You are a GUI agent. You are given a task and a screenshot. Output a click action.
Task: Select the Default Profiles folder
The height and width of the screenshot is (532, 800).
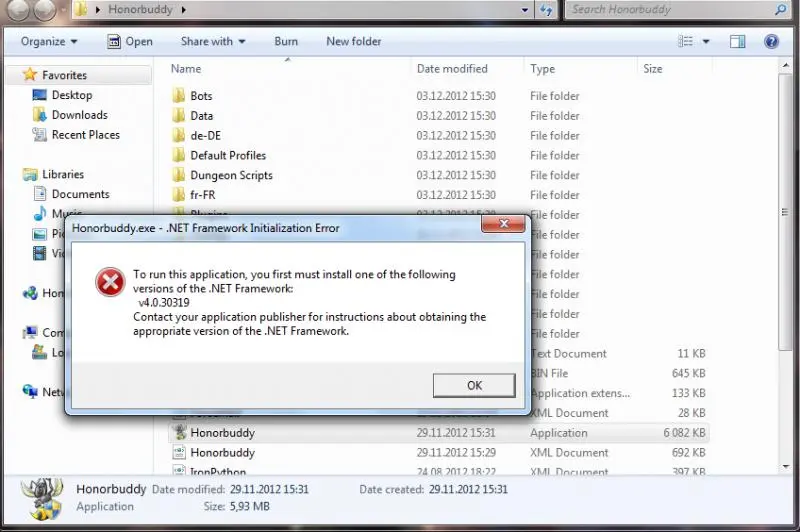click(x=228, y=155)
